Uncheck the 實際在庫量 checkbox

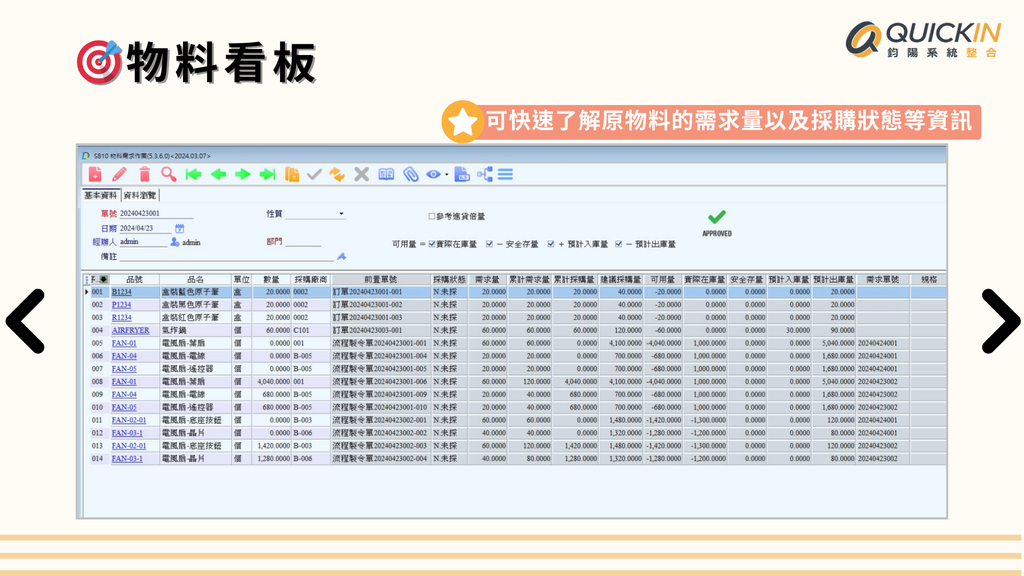tap(432, 244)
